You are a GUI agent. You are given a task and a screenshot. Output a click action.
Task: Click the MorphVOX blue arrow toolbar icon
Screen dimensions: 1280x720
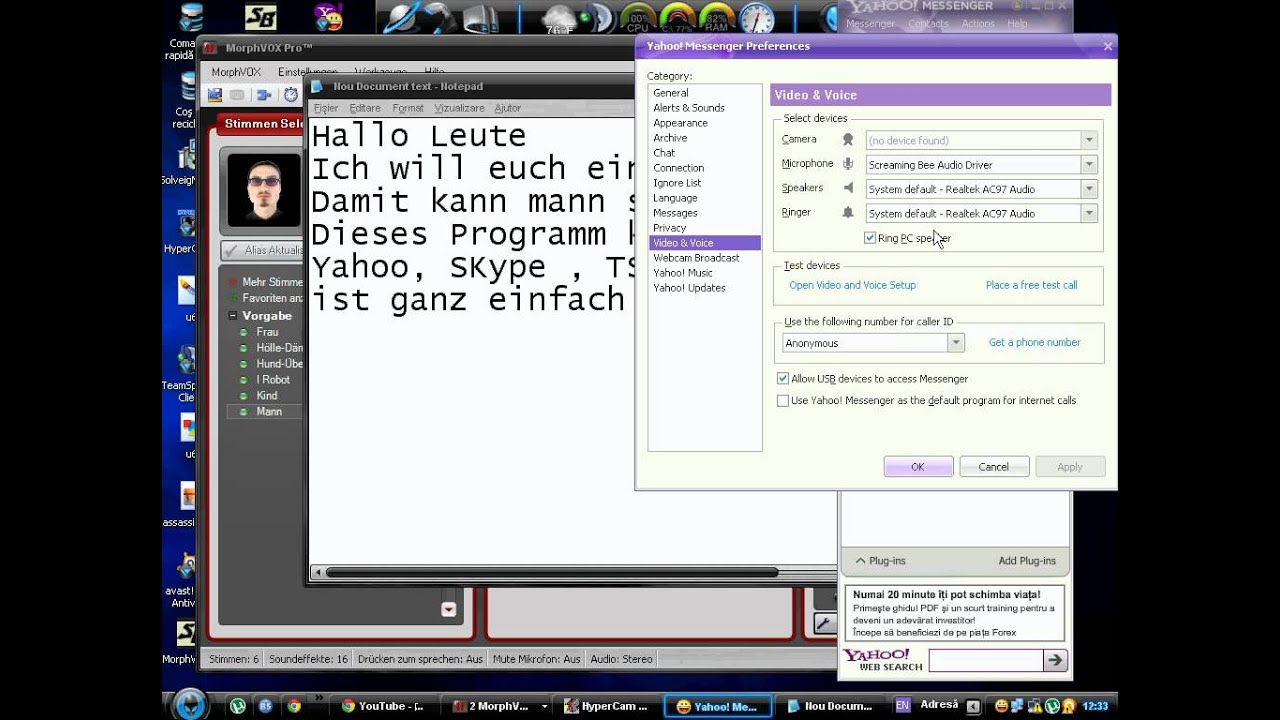click(264, 95)
